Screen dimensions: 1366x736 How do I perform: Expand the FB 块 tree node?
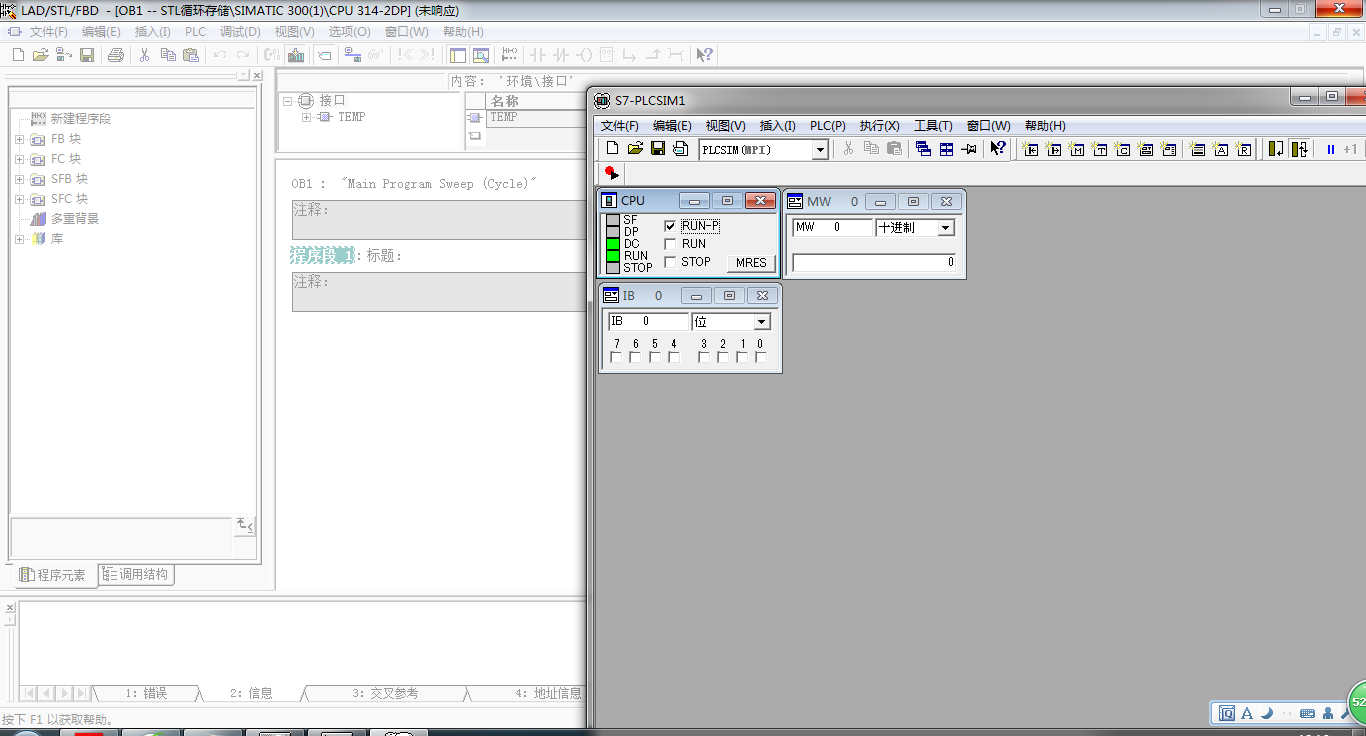pyautogui.click(x=19, y=139)
